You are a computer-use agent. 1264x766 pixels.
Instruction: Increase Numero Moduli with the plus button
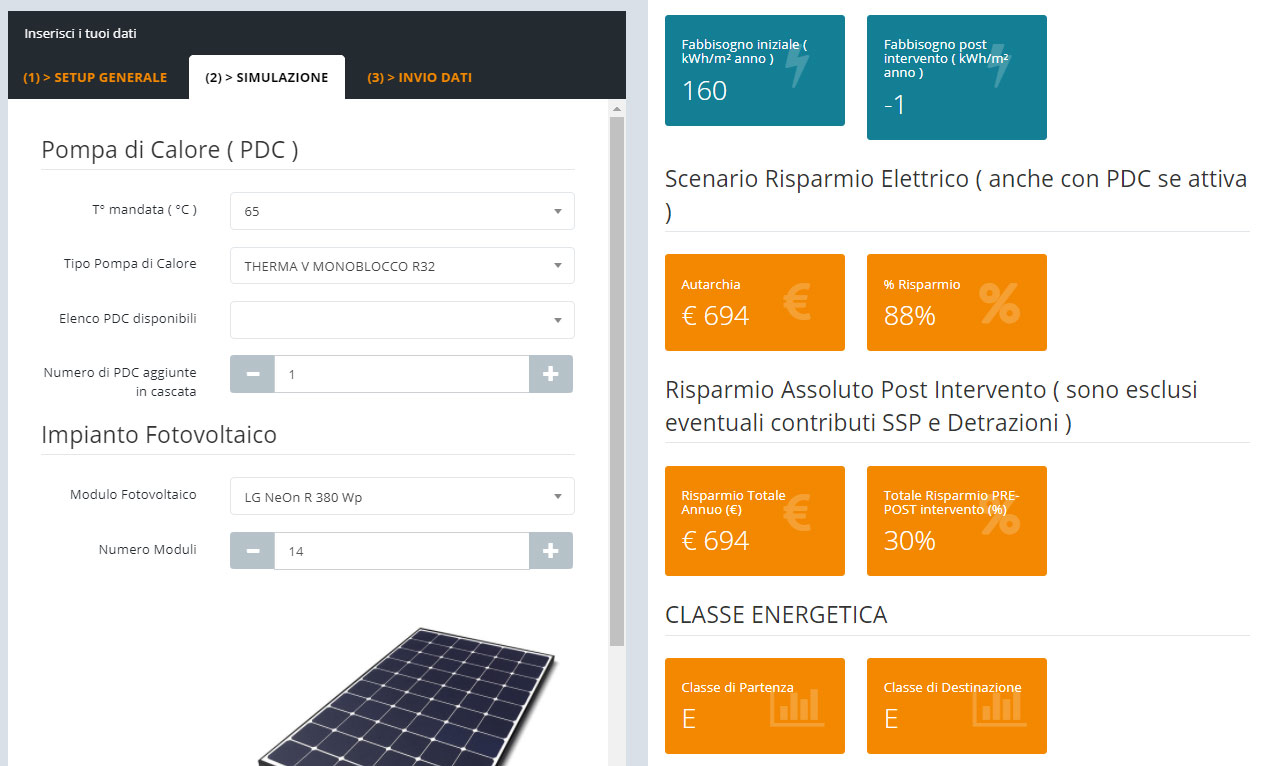click(x=551, y=550)
